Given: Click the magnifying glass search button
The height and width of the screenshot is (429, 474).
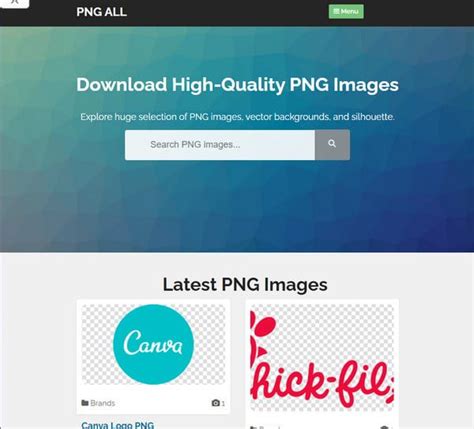Looking at the screenshot, I should pyautogui.click(x=332, y=145).
